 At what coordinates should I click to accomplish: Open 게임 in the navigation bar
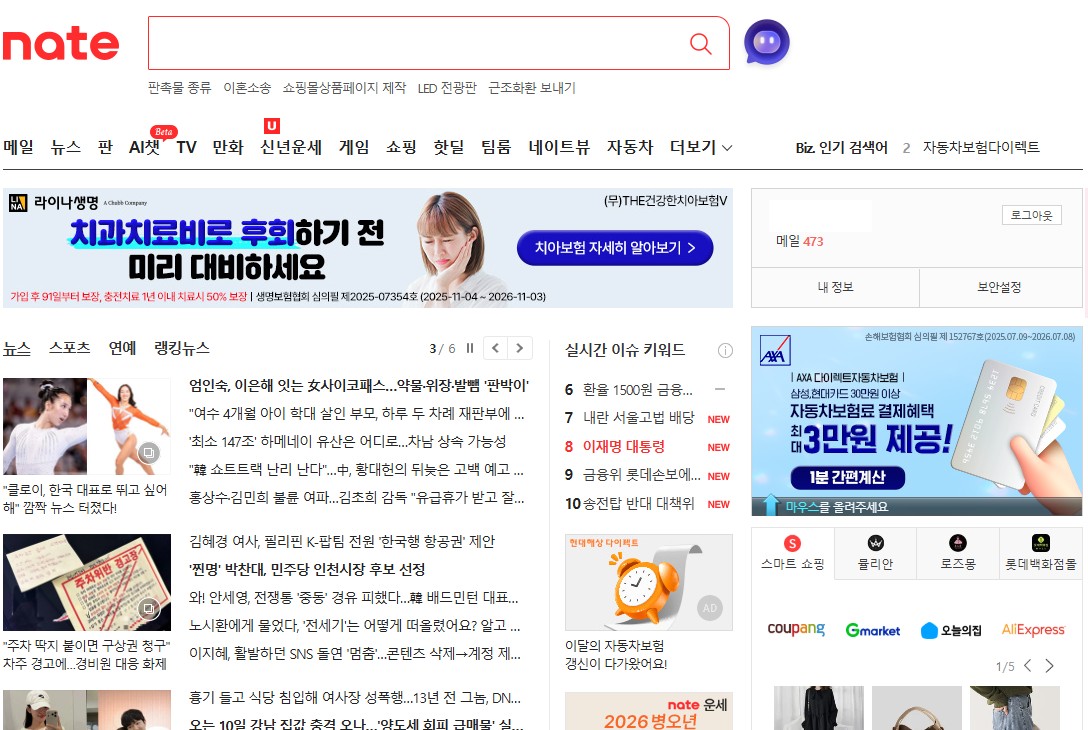(x=354, y=147)
